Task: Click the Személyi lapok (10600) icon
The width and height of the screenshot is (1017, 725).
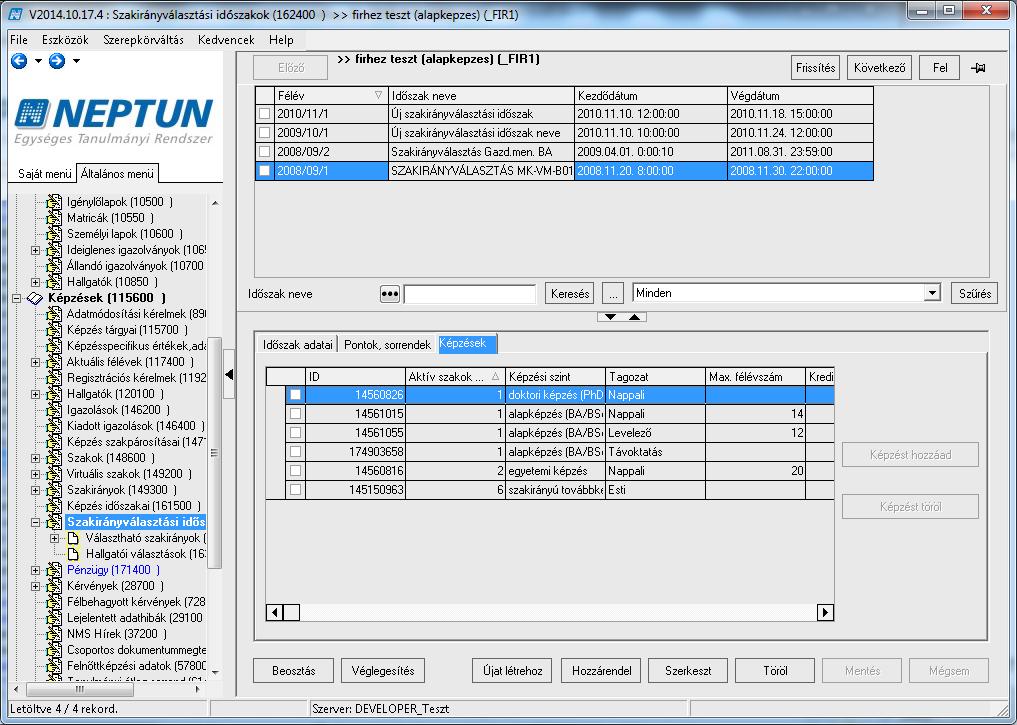Action: [x=54, y=233]
